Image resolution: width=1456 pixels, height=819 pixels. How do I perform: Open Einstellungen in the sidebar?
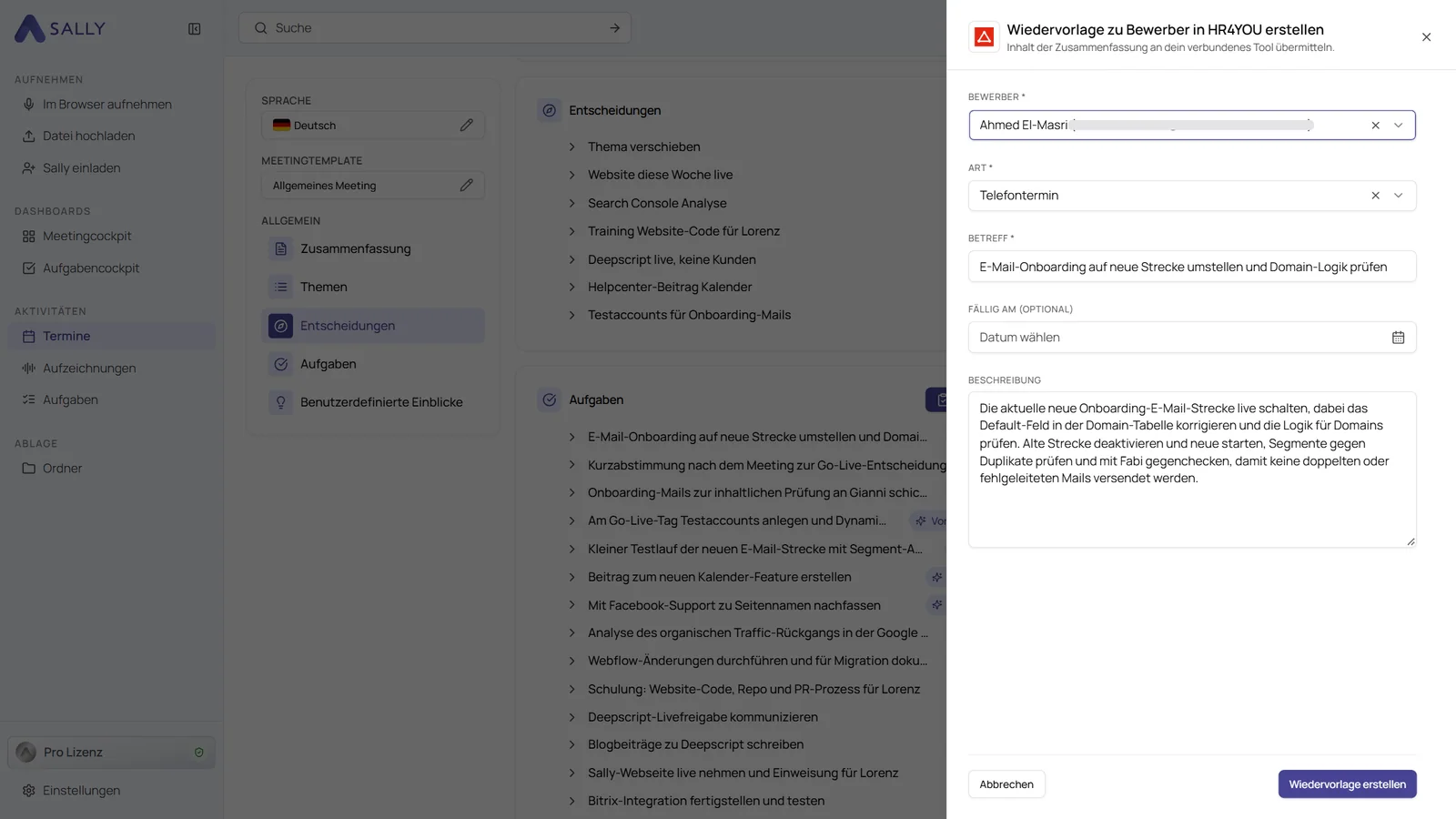coord(81,791)
